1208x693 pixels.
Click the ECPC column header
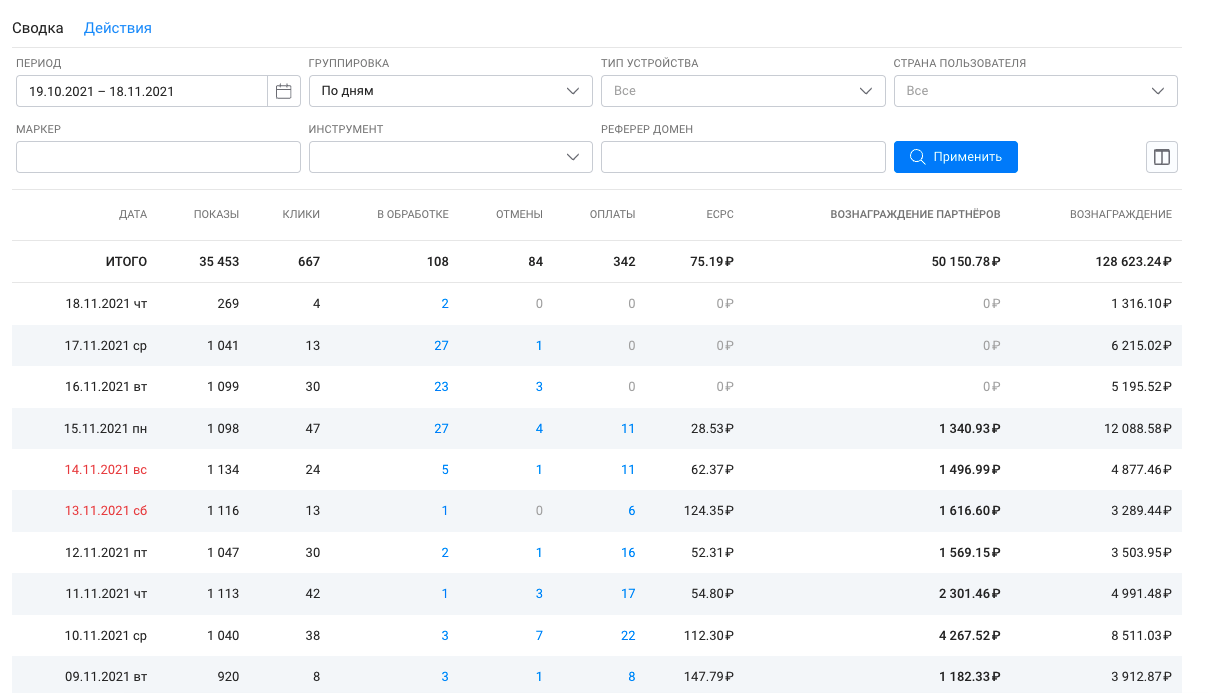click(720, 214)
